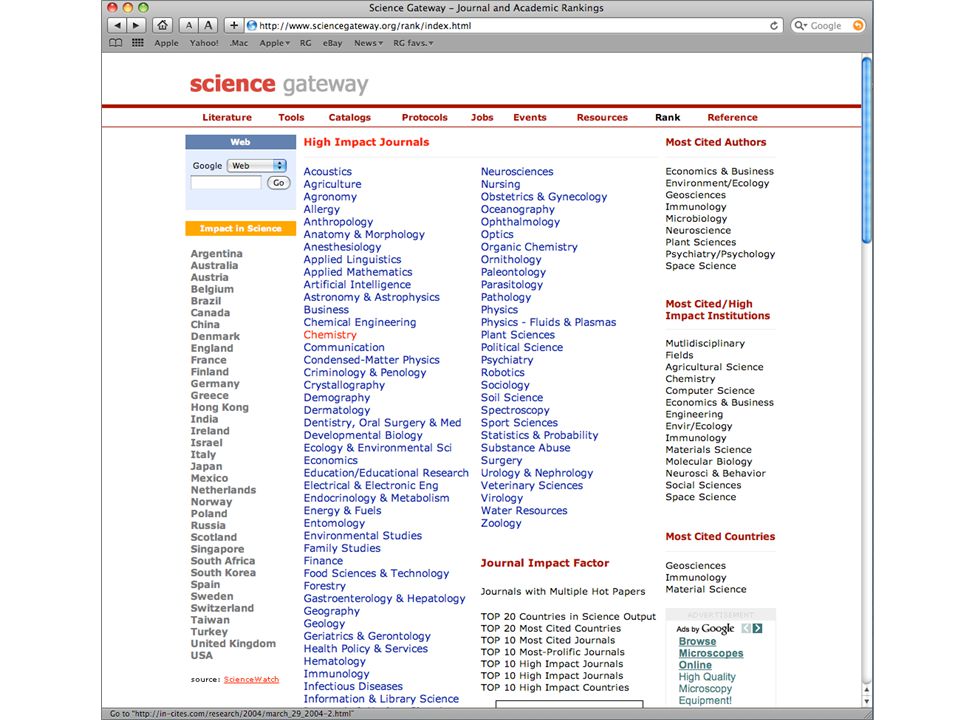
Task: Click Material Science under Most Cited Countries
Action: [x=706, y=590]
